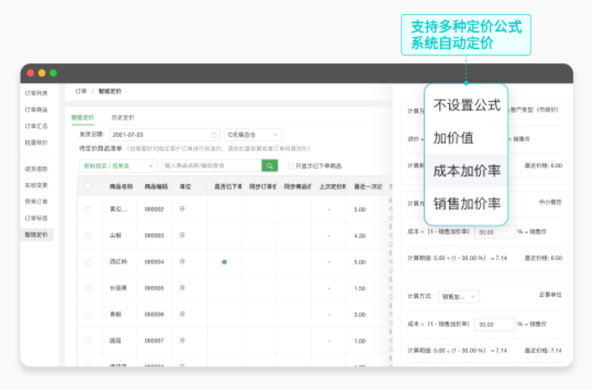Open the 销售加... 计算方式 dropdown
Image resolution: width=592 pixels, height=390 pixels.
(458, 296)
